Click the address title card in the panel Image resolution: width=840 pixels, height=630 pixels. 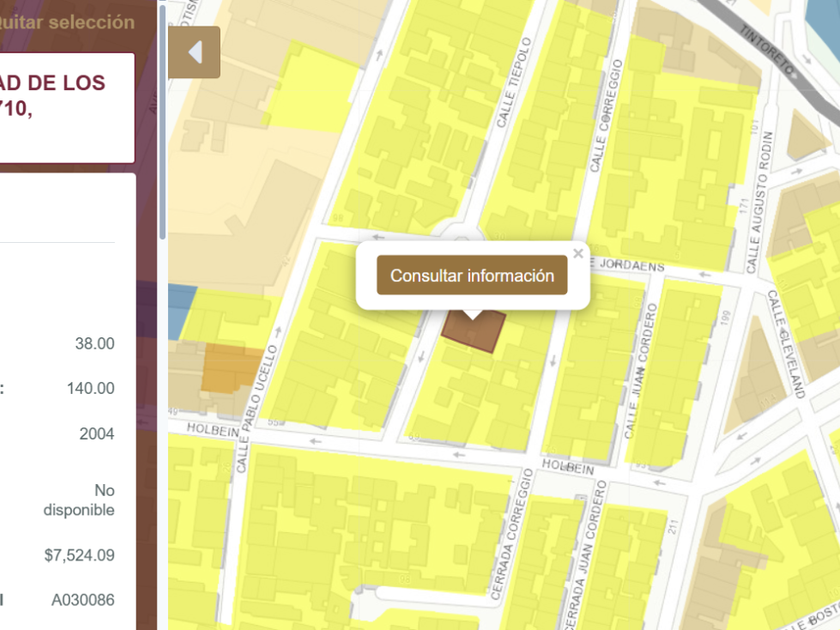67,108
